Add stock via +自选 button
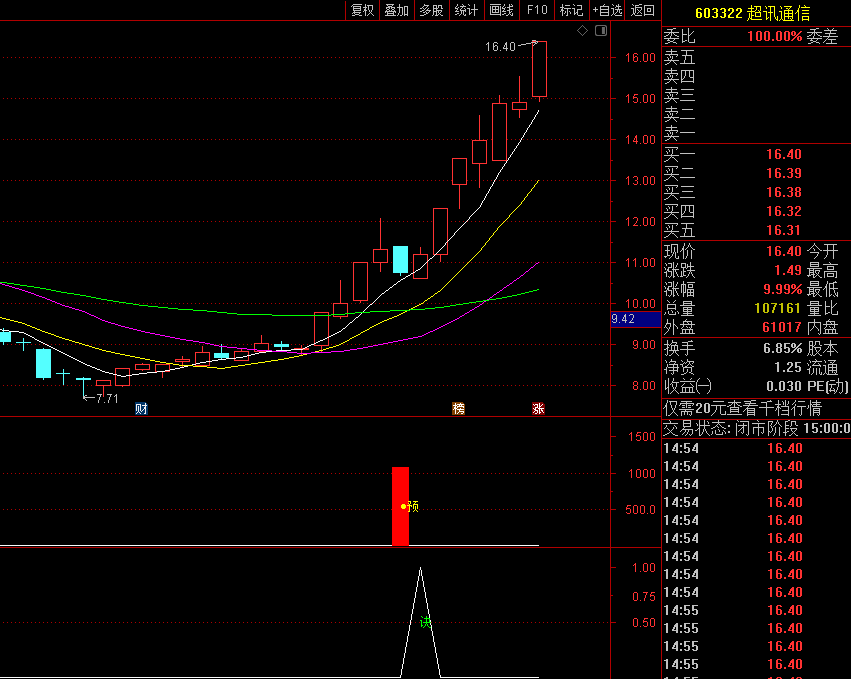Screen dimensions: 851x679 [x=607, y=10]
